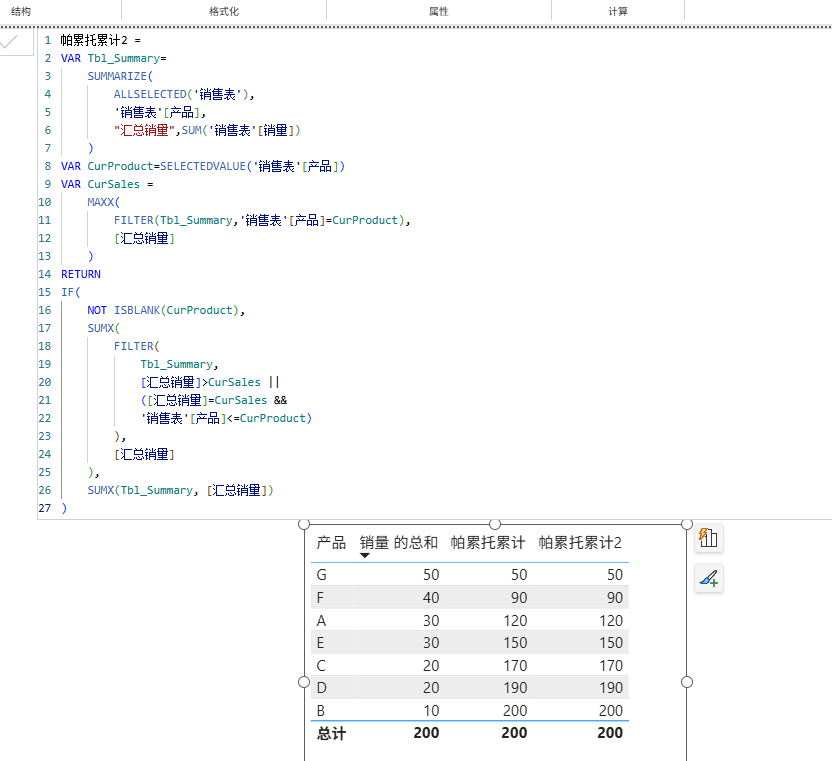Click the SUMMARIZE( function on line 3
Screen dimensions: 832x761
[x=120, y=76]
